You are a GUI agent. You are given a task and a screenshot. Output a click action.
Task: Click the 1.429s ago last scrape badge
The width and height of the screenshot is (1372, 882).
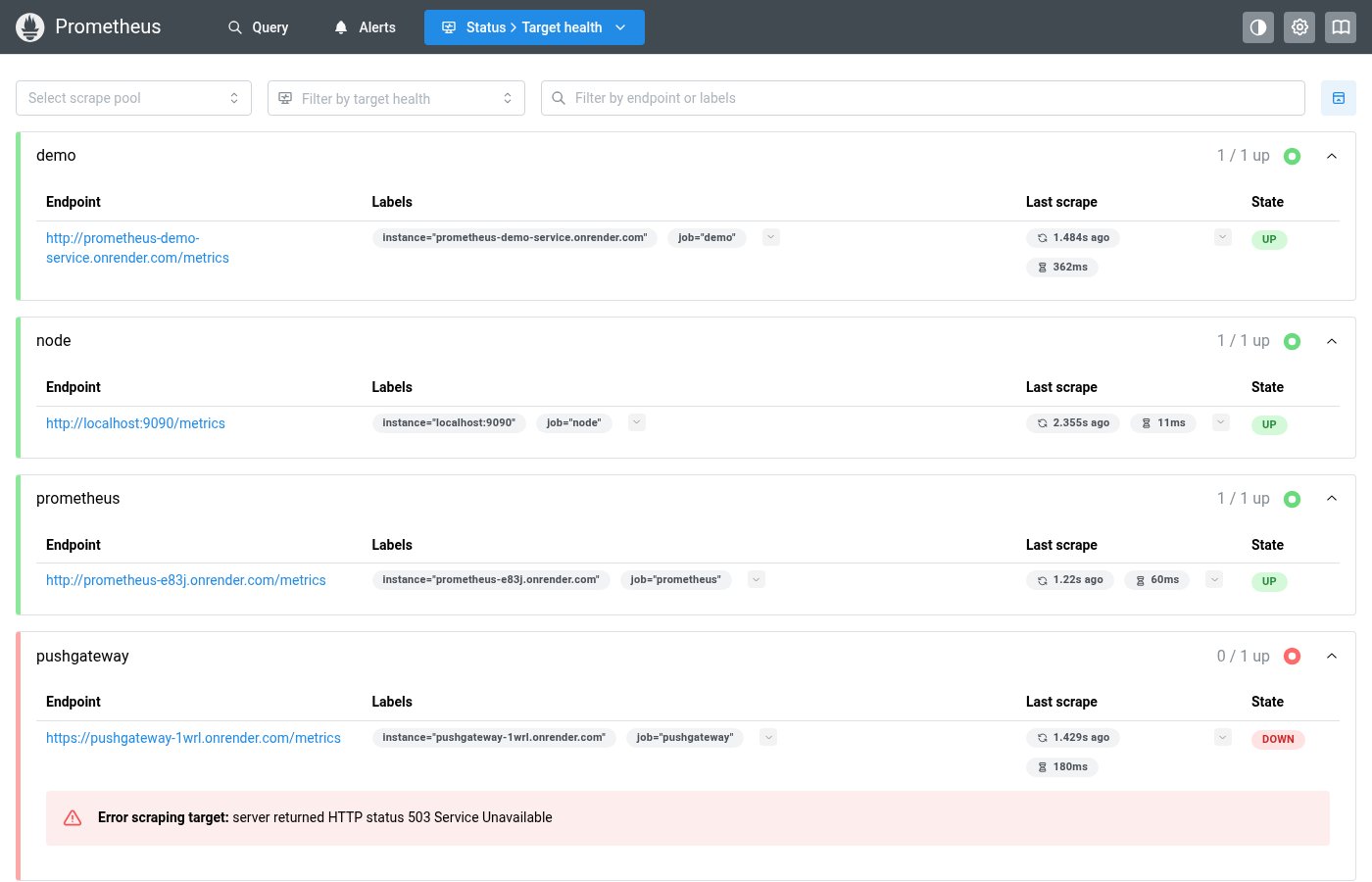point(1073,737)
